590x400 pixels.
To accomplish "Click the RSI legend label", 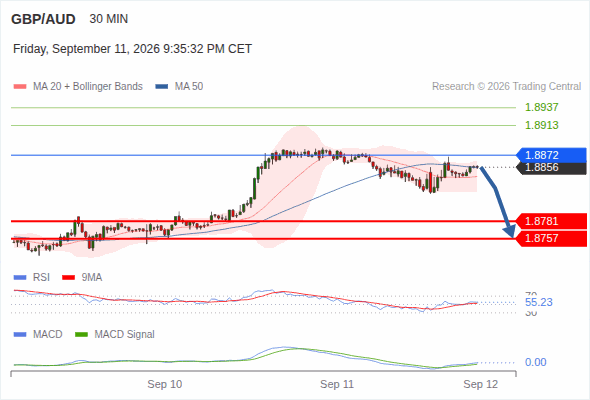I will (41, 278).
